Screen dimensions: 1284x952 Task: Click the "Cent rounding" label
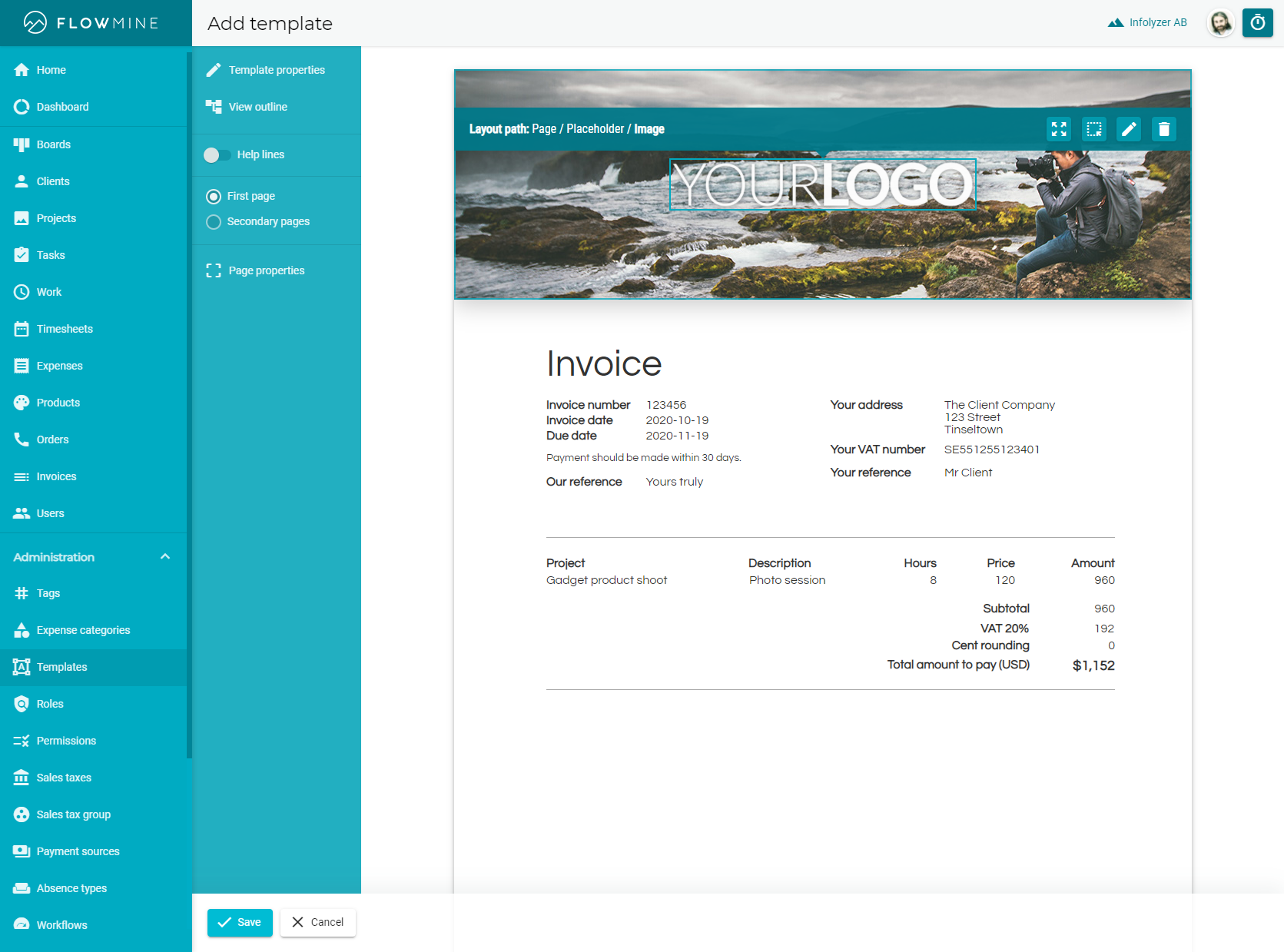pos(990,645)
